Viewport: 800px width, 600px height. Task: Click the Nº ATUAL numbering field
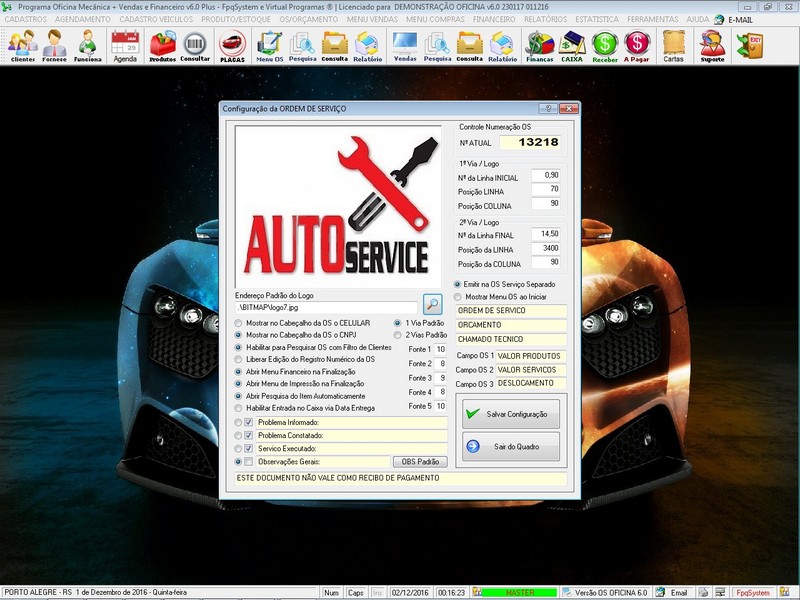(x=530, y=142)
